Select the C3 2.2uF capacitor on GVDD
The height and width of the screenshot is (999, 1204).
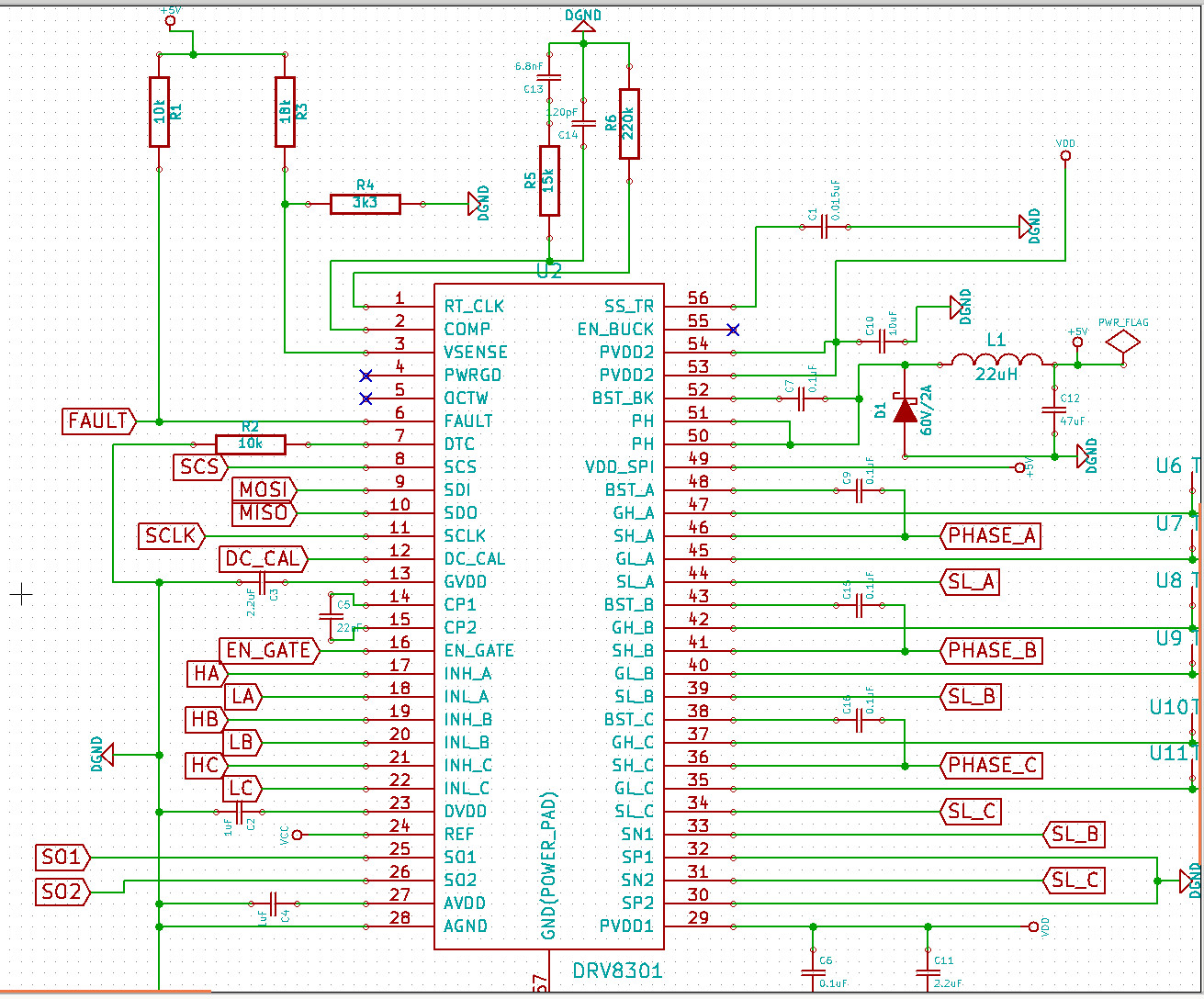coord(262,582)
